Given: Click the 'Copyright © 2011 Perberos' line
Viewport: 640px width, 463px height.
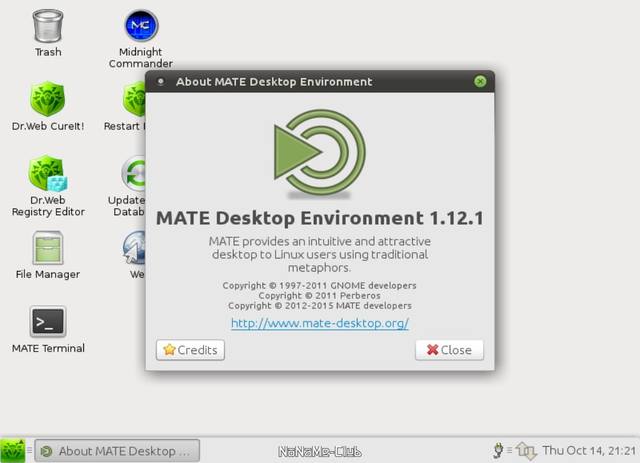Looking at the screenshot, I should coord(320,295).
